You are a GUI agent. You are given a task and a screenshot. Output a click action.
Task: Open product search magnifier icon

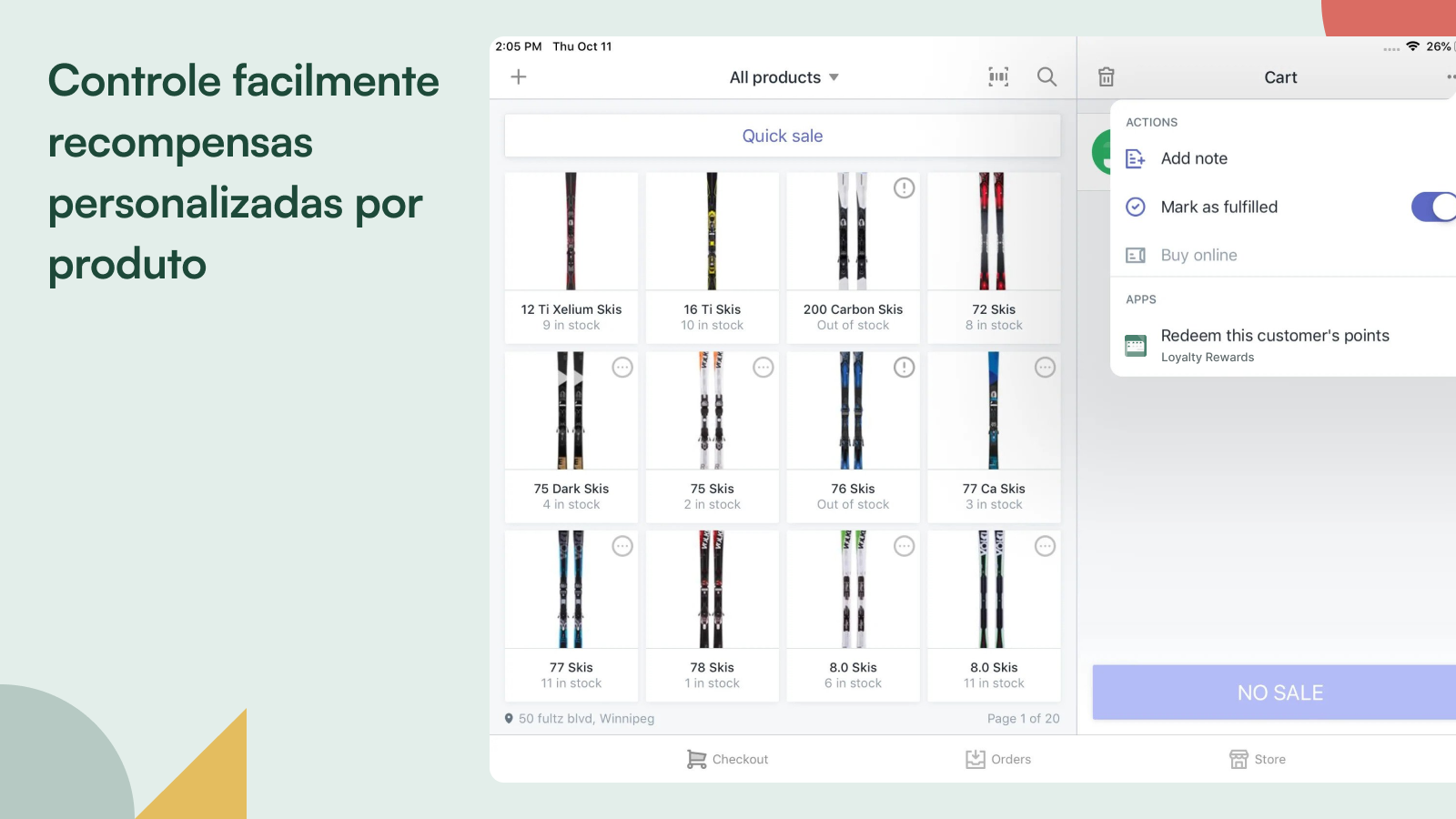(1047, 77)
